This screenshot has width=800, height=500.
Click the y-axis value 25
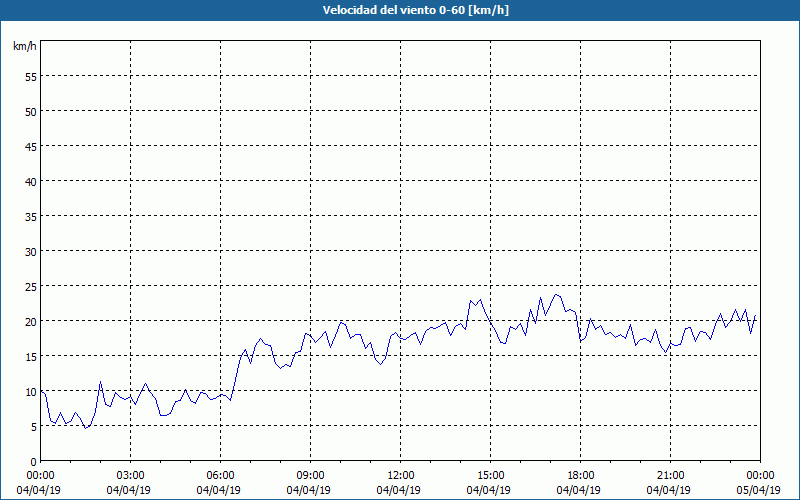click(x=31, y=286)
